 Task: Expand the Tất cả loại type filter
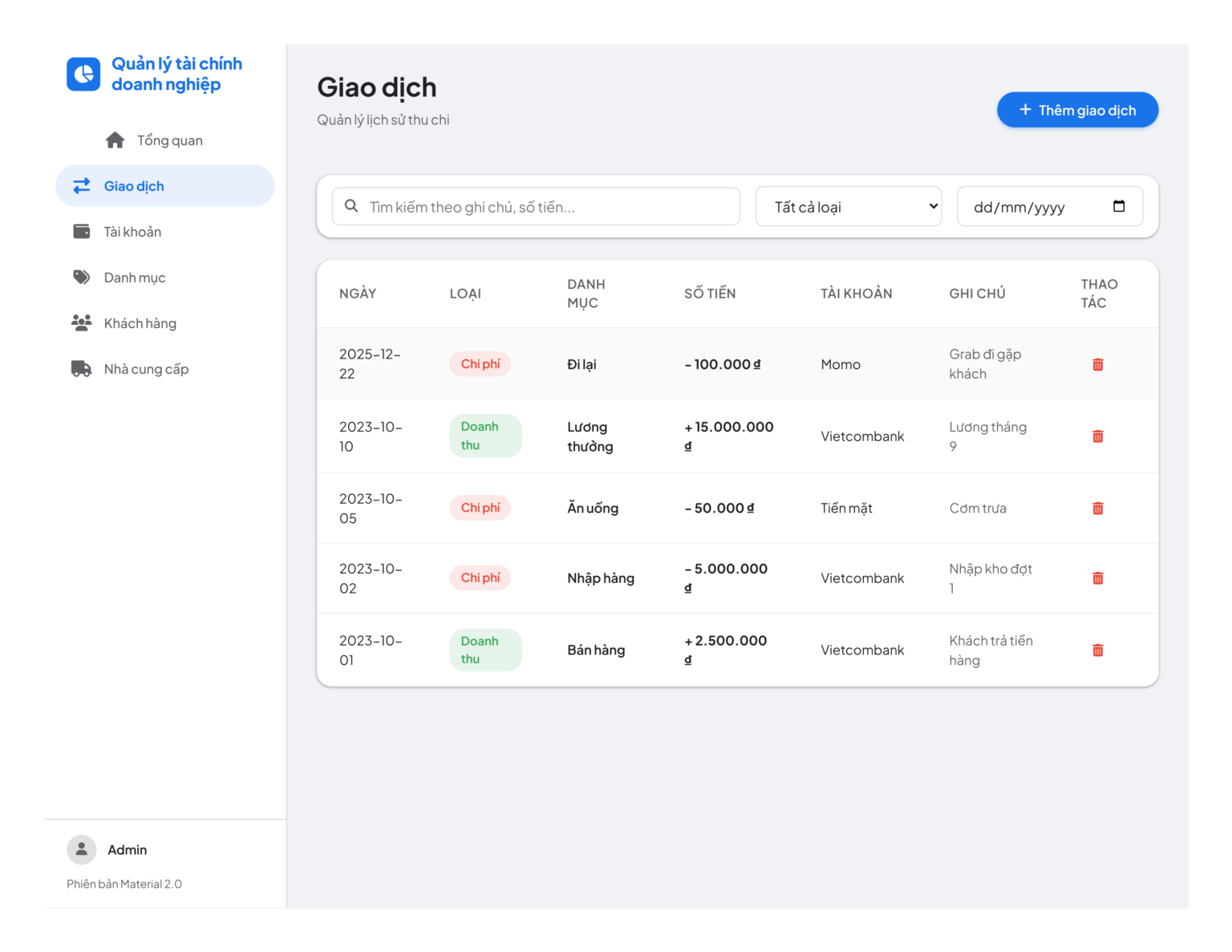pos(849,207)
